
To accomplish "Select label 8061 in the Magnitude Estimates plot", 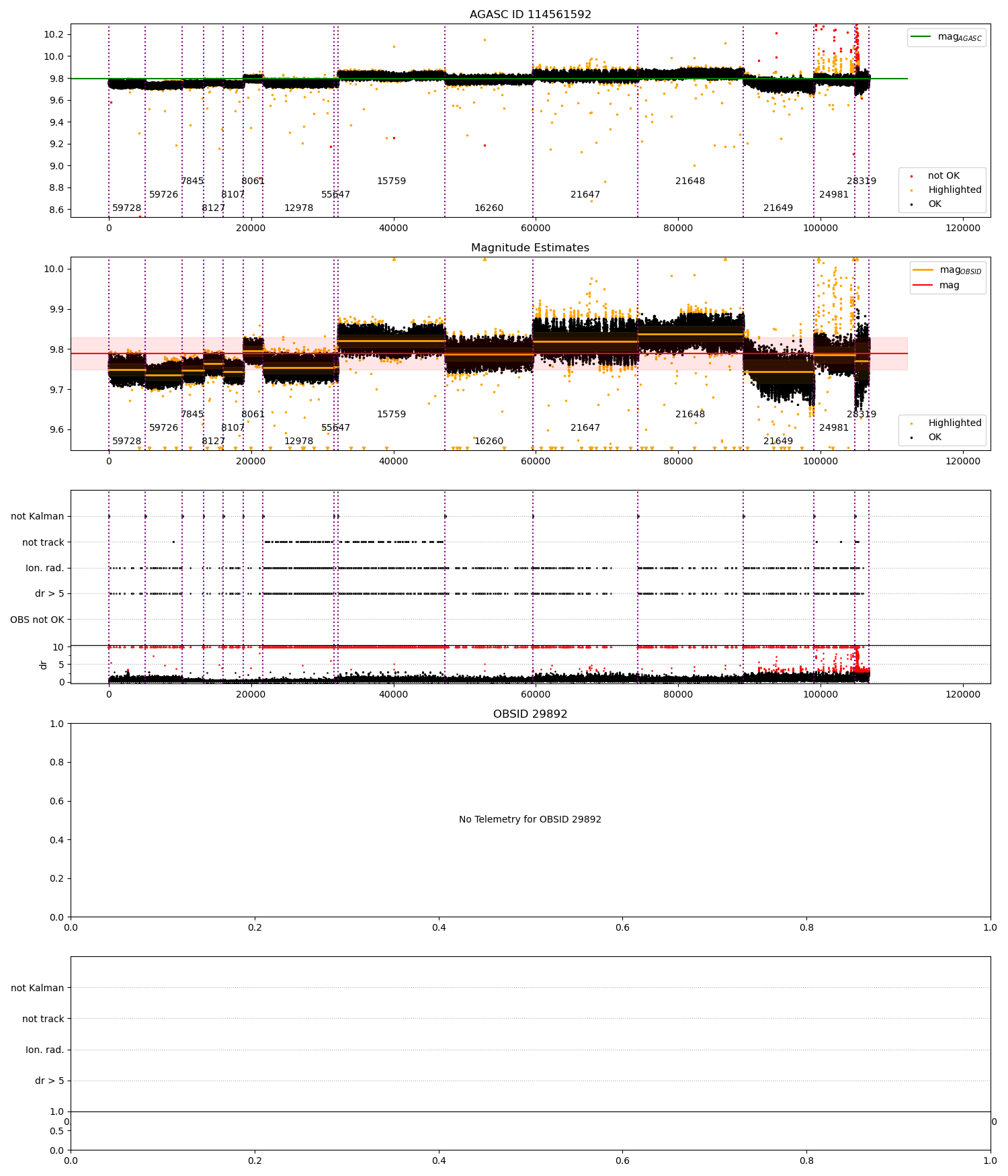I will point(253,415).
